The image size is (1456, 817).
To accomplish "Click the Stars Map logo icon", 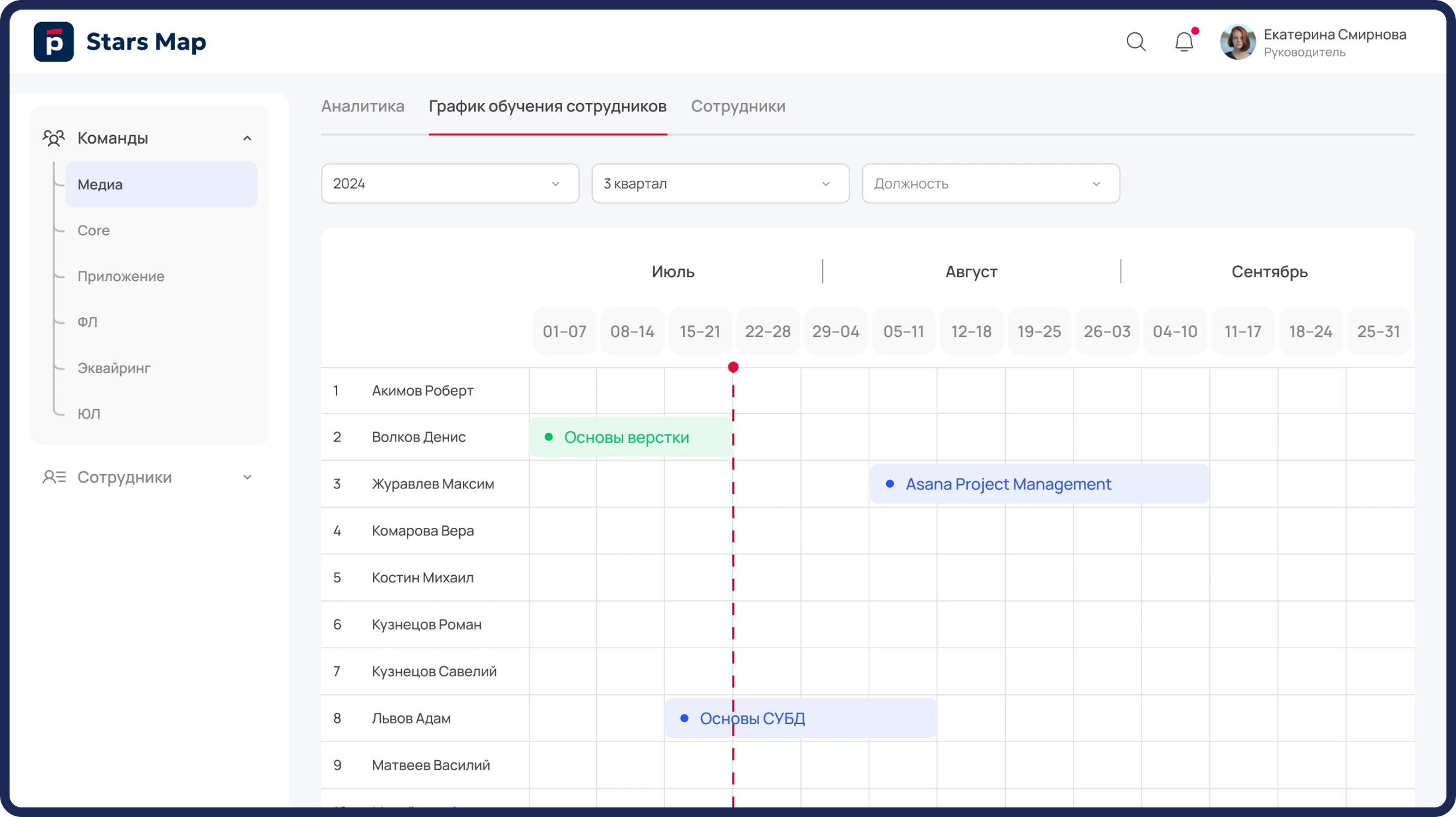I will pyautogui.click(x=54, y=42).
